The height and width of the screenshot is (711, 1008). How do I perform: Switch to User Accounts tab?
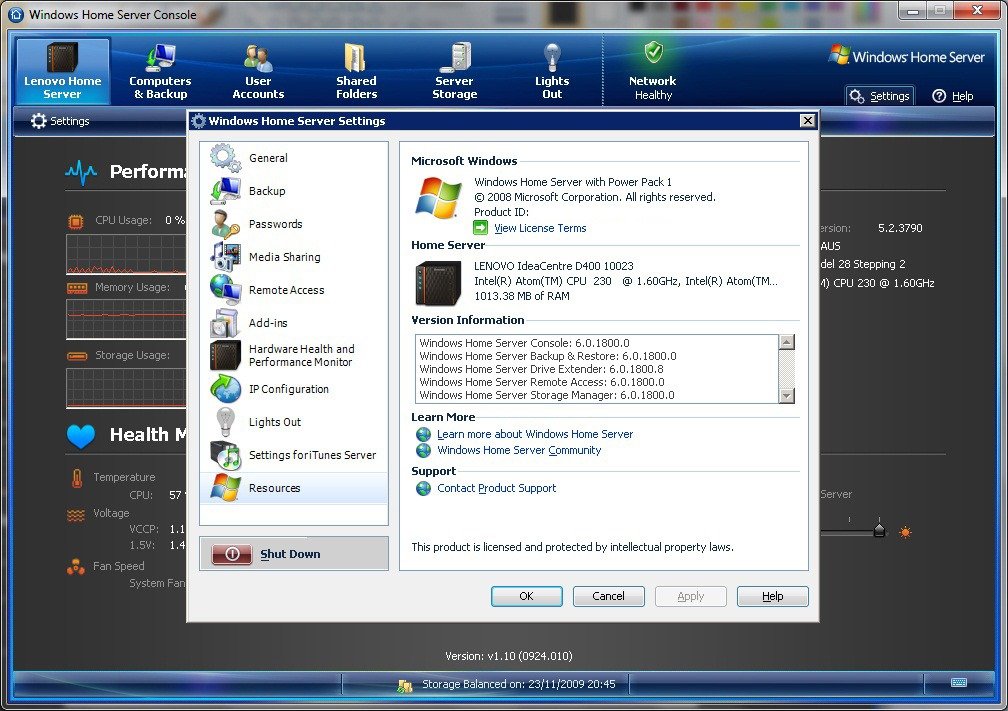(x=258, y=71)
